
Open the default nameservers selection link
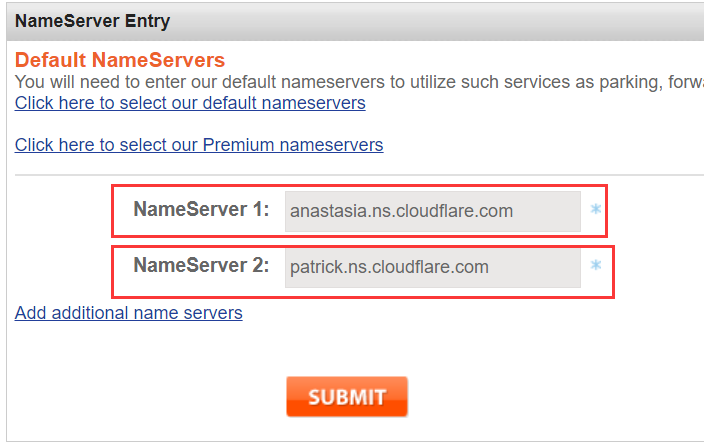(190, 103)
